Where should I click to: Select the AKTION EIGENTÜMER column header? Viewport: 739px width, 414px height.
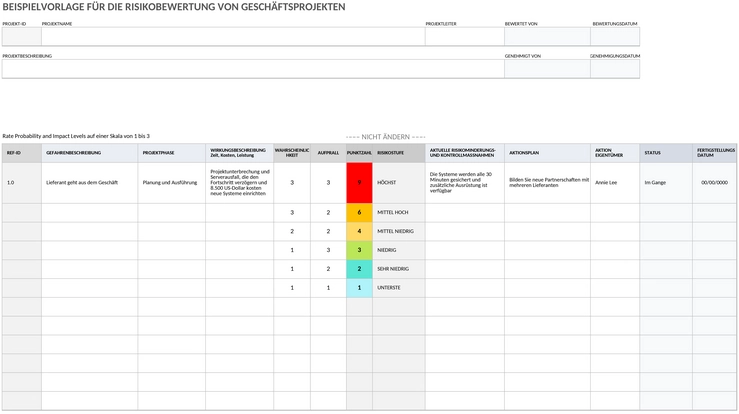coord(615,153)
